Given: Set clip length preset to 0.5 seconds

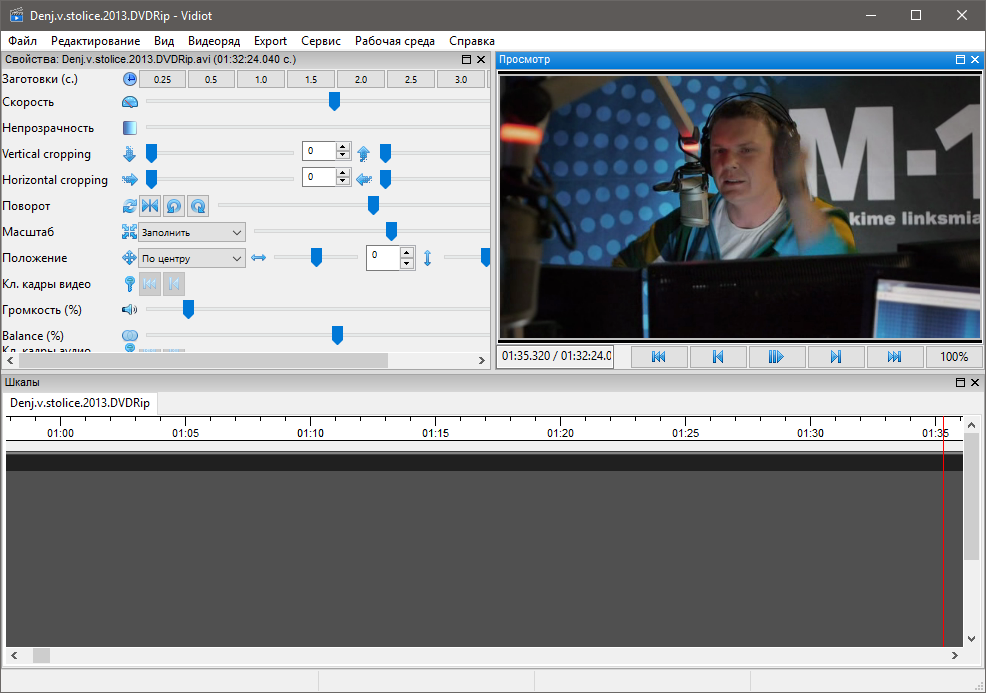Looking at the screenshot, I should click(211, 80).
